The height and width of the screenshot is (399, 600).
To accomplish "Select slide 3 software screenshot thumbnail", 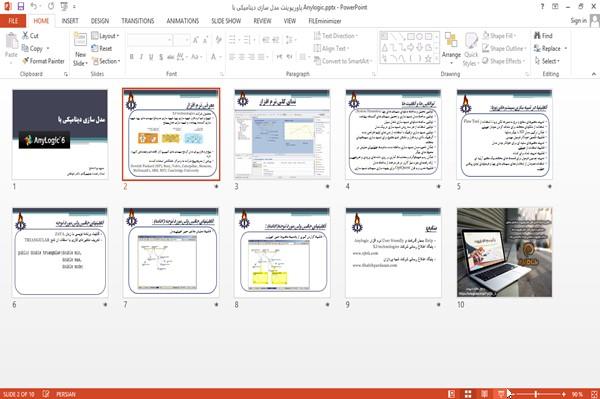I will pyautogui.click(x=282, y=134).
